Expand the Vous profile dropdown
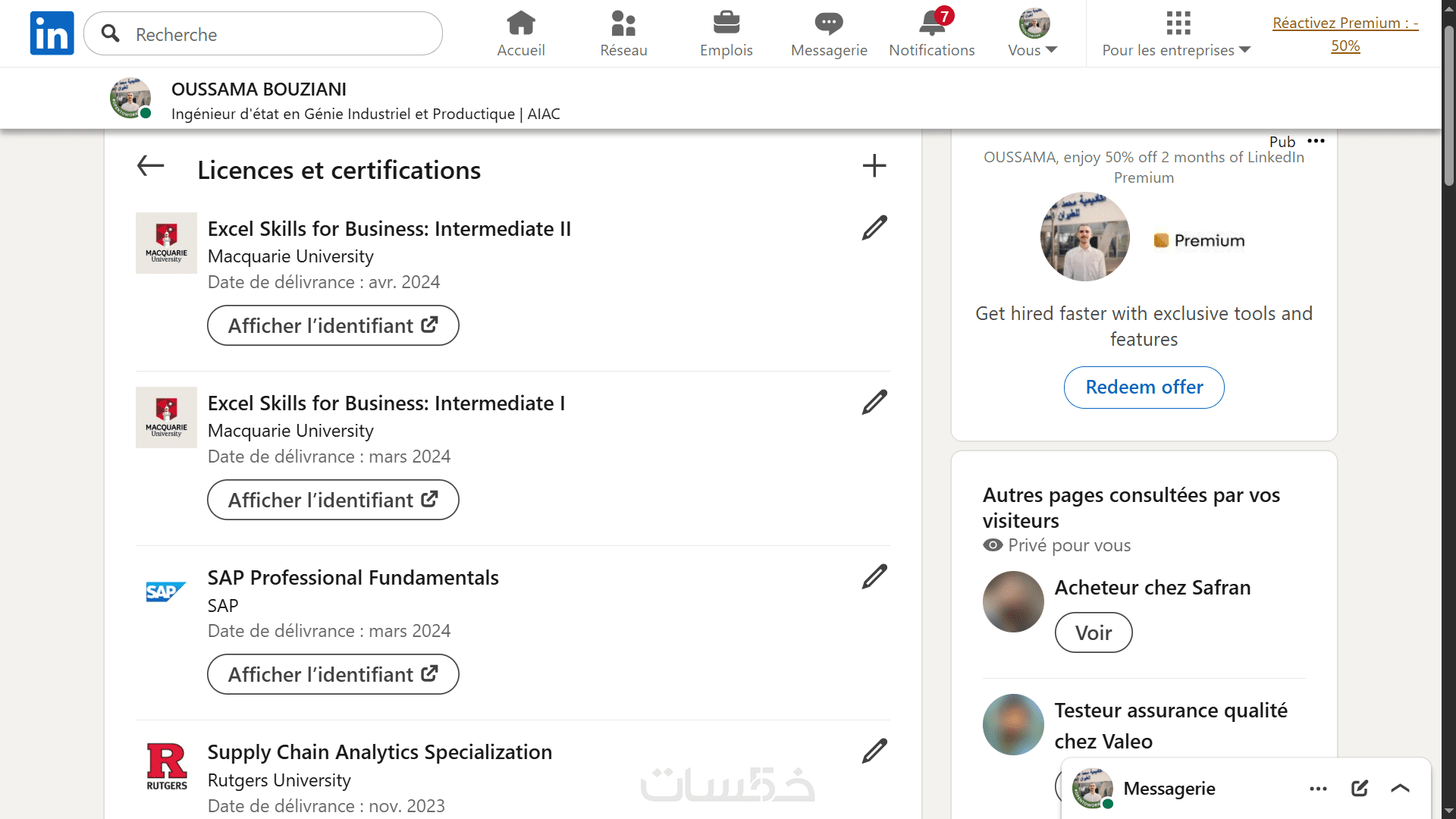This screenshot has height=819, width=1456. 1033,33
